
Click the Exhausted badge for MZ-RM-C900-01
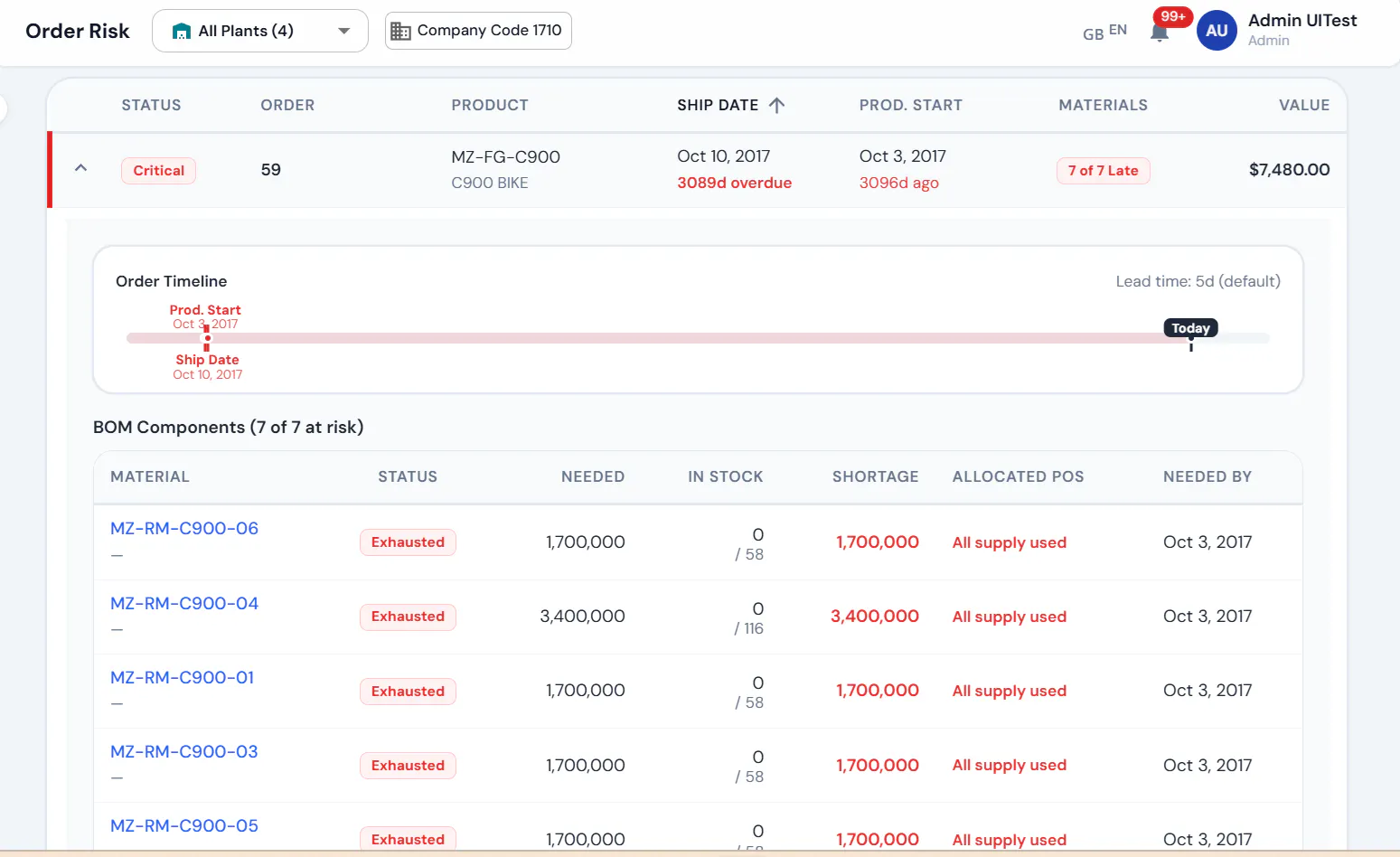[408, 692]
